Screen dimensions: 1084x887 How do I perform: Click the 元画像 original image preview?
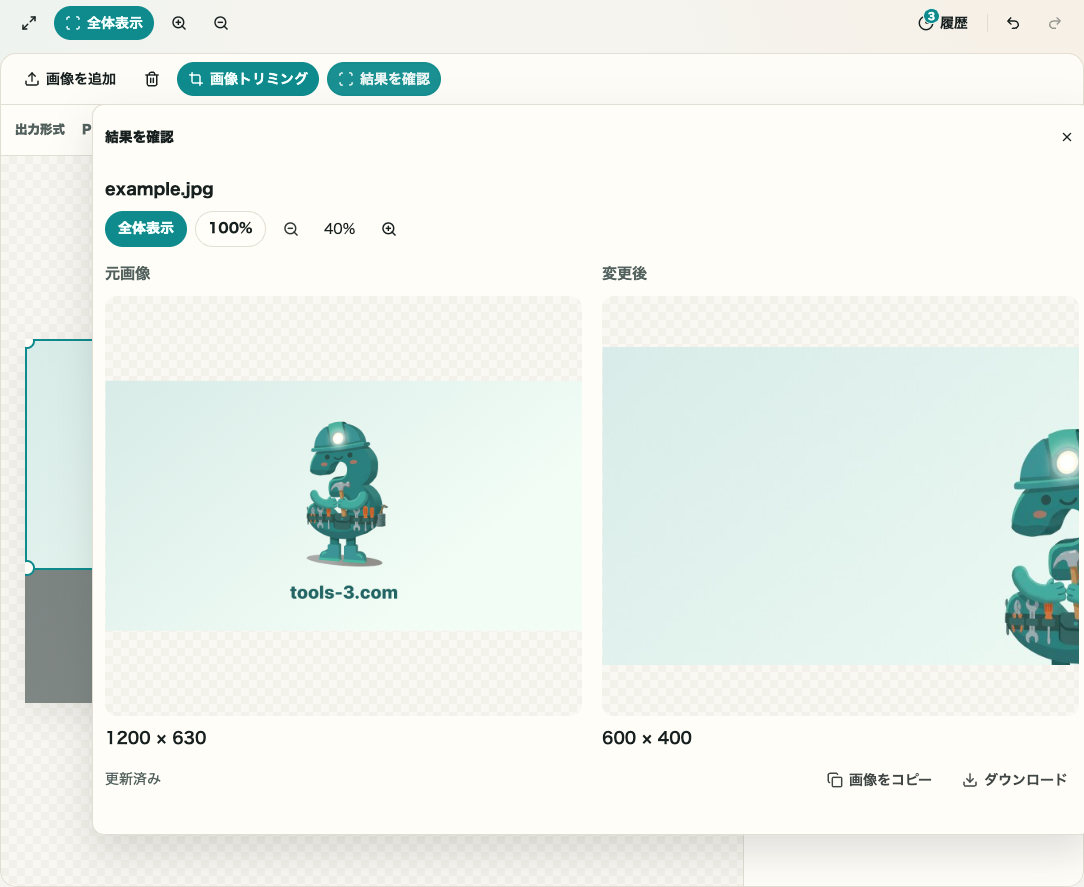tap(344, 506)
